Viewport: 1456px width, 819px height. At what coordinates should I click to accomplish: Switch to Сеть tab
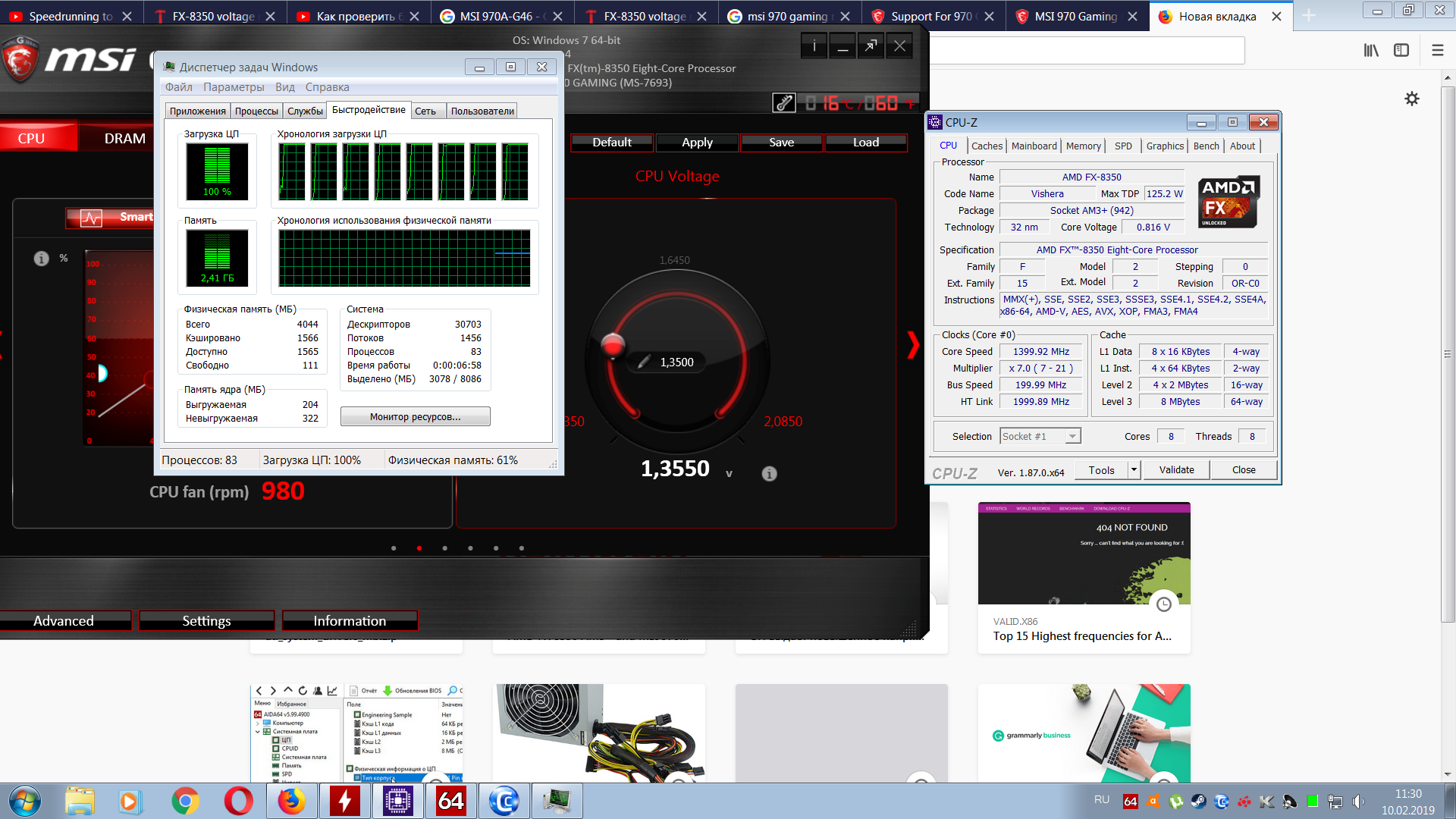click(425, 111)
